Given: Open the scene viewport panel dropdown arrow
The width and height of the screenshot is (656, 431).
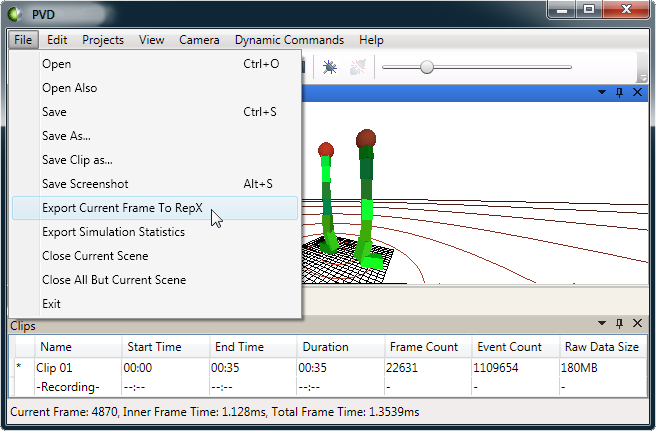Looking at the screenshot, I should tap(602, 92).
